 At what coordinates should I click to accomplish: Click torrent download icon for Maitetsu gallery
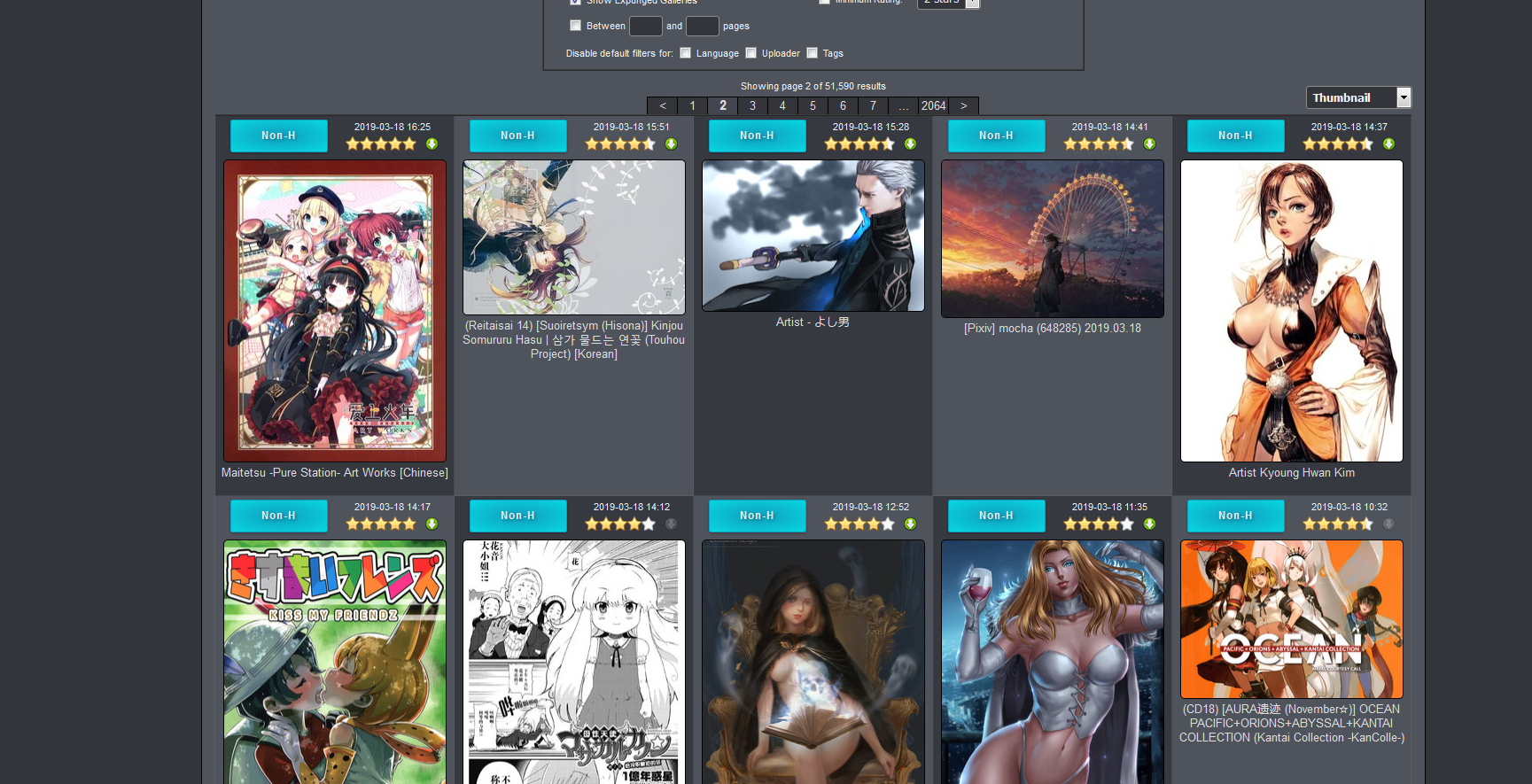432,144
